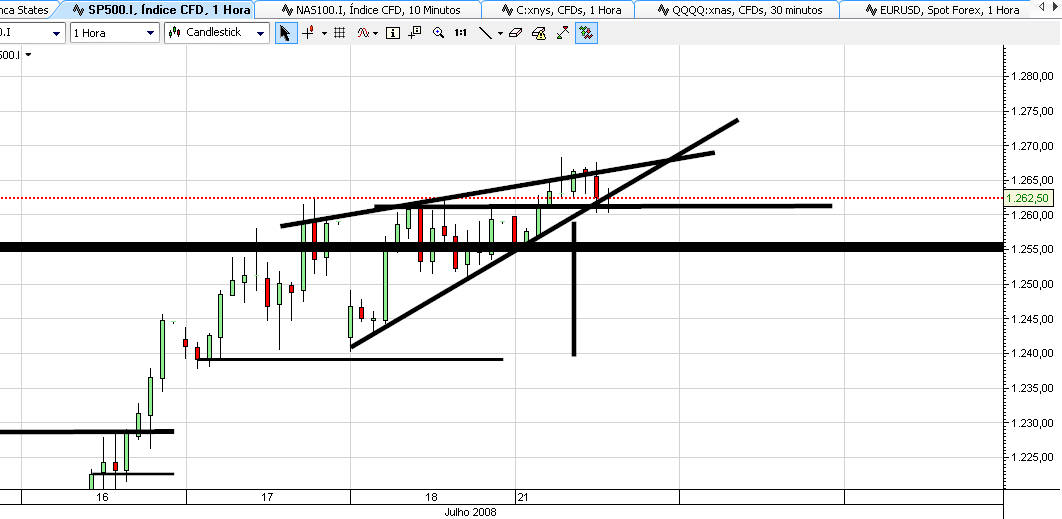
Task: Open the 1 Hora timeframe dropdown
Action: pos(115,33)
